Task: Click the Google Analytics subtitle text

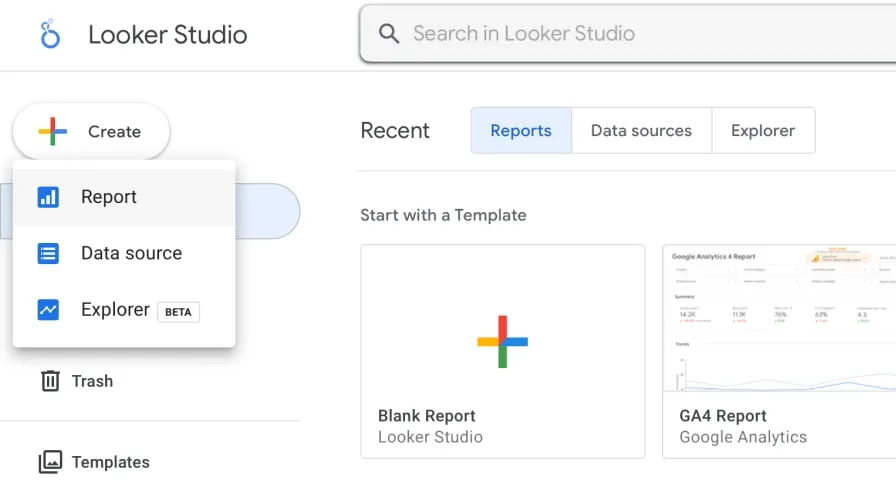Action: point(743,437)
